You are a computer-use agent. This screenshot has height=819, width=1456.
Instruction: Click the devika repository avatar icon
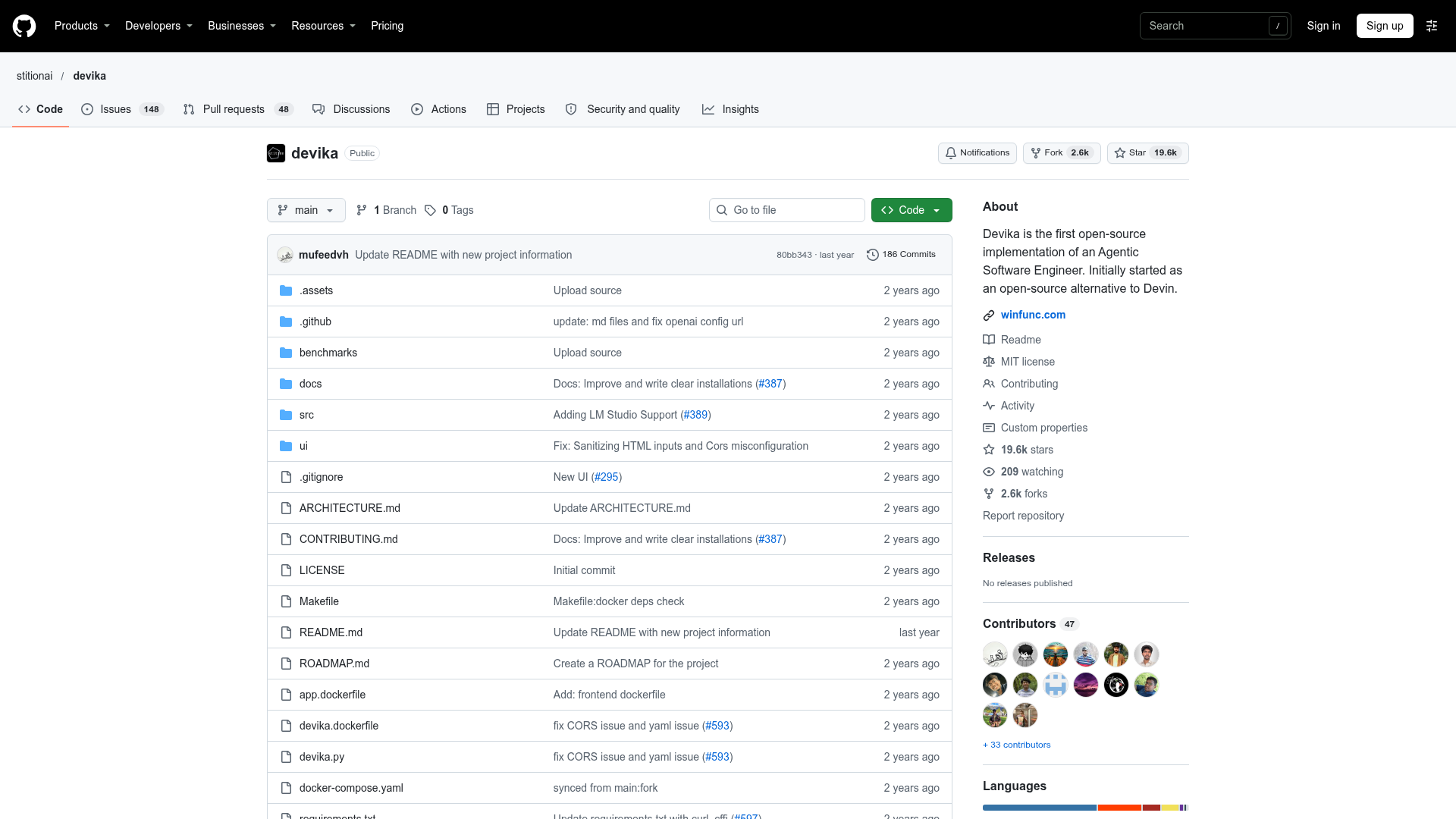tap(276, 153)
